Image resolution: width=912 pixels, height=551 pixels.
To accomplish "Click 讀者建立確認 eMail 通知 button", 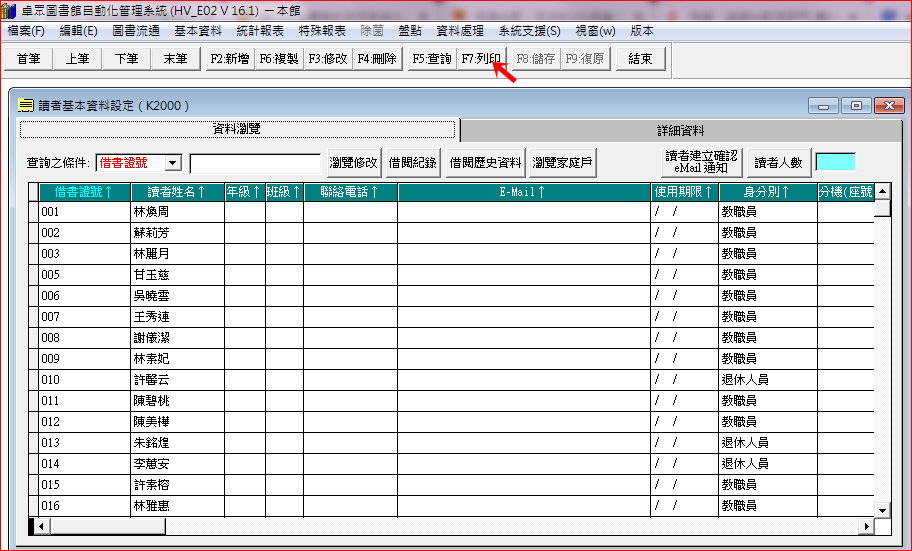I will point(701,162).
